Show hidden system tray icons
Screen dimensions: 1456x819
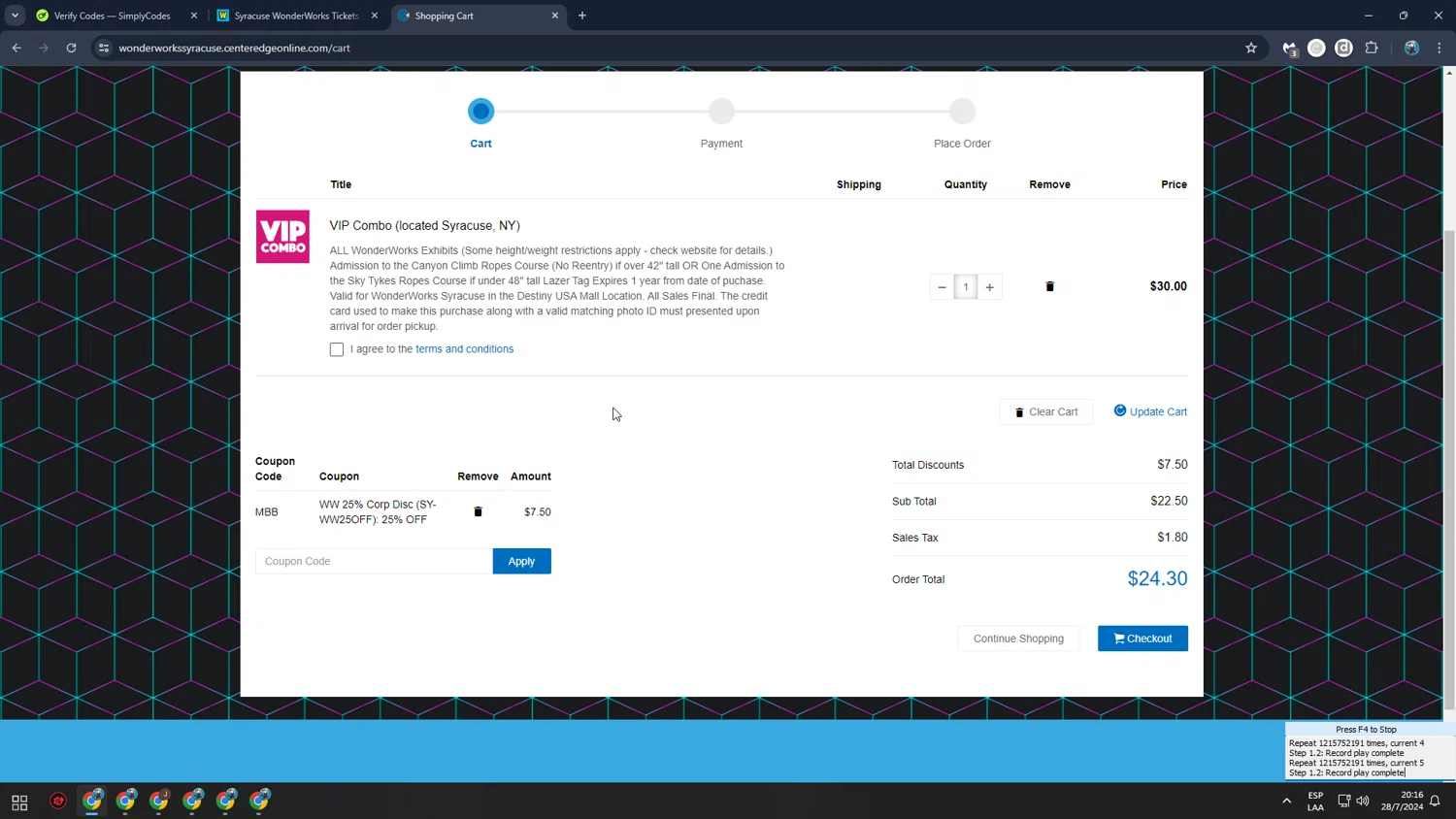click(x=1287, y=801)
